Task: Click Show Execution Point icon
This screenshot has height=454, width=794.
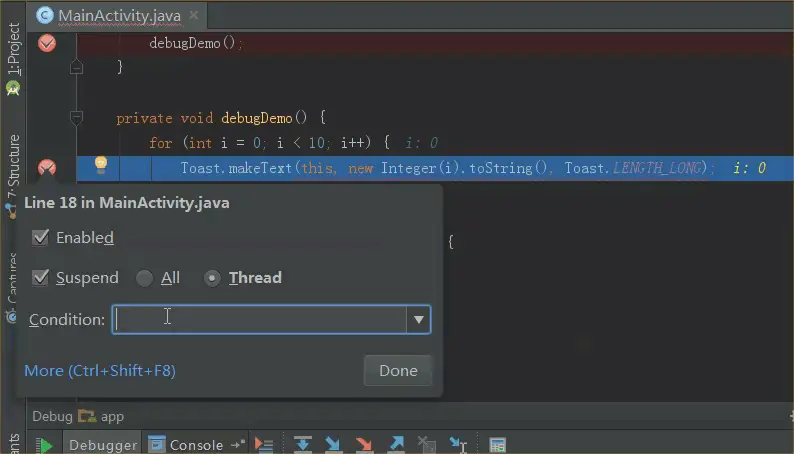Action: click(x=264, y=445)
